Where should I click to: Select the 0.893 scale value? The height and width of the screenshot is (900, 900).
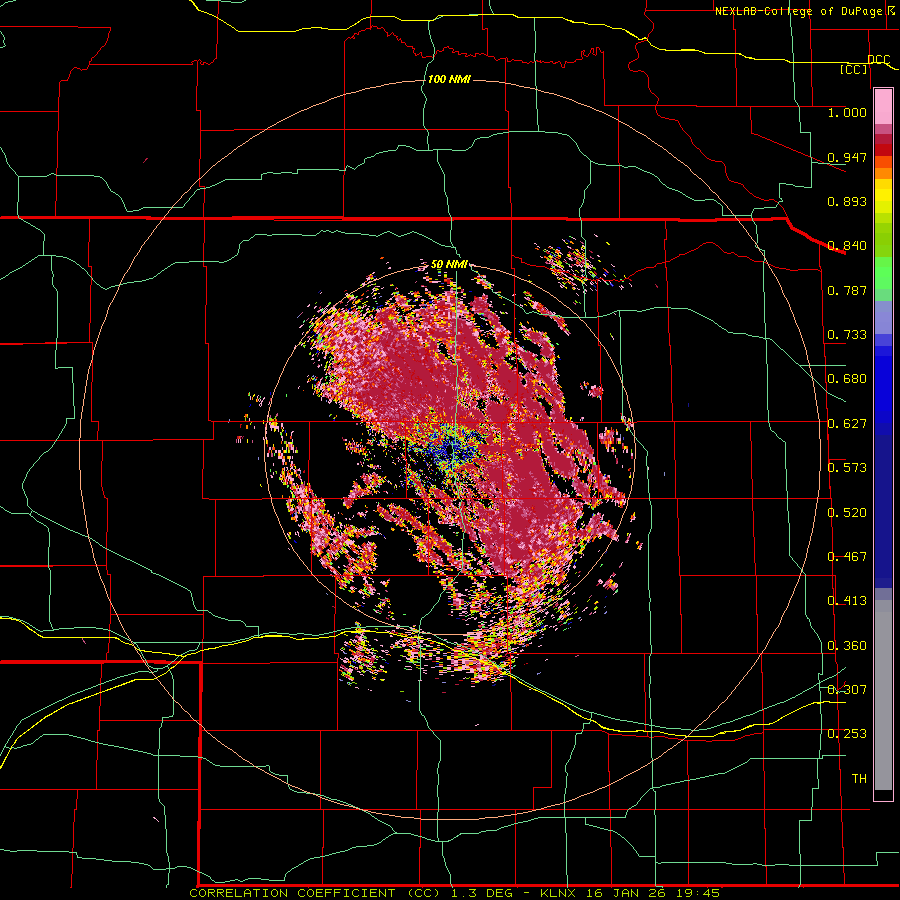click(x=847, y=201)
